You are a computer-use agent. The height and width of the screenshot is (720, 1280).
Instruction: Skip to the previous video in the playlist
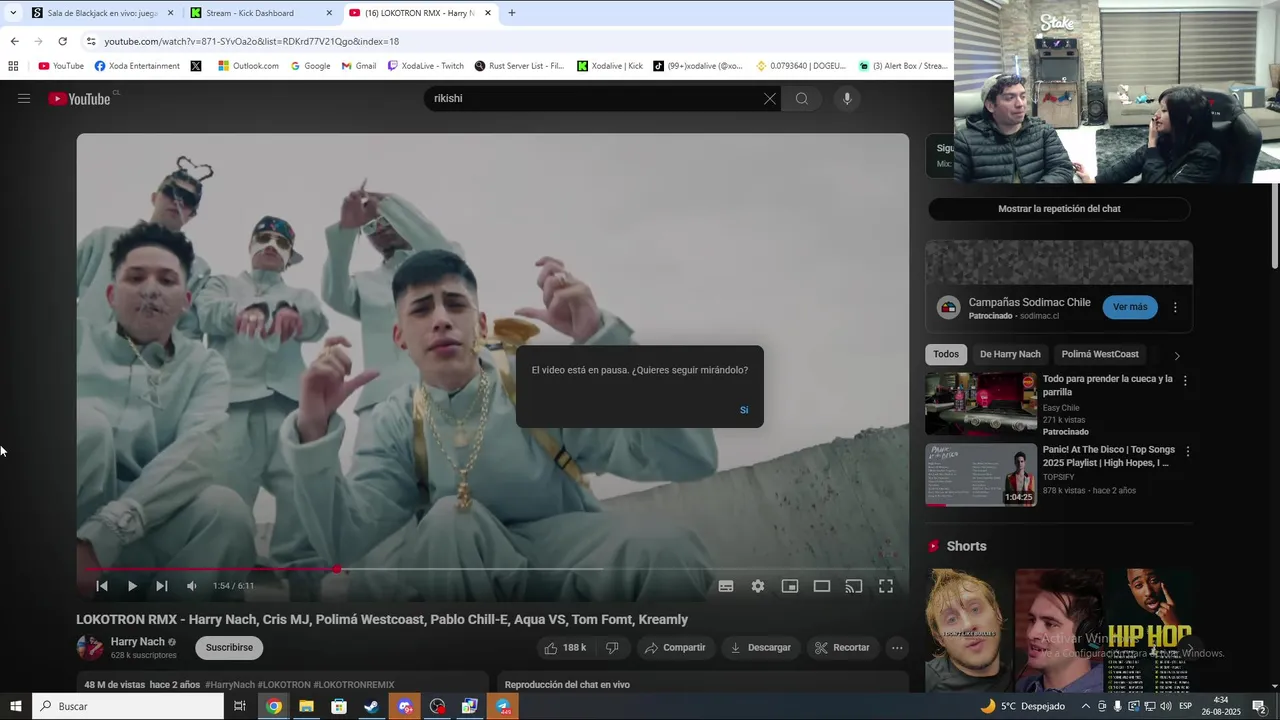[102, 586]
